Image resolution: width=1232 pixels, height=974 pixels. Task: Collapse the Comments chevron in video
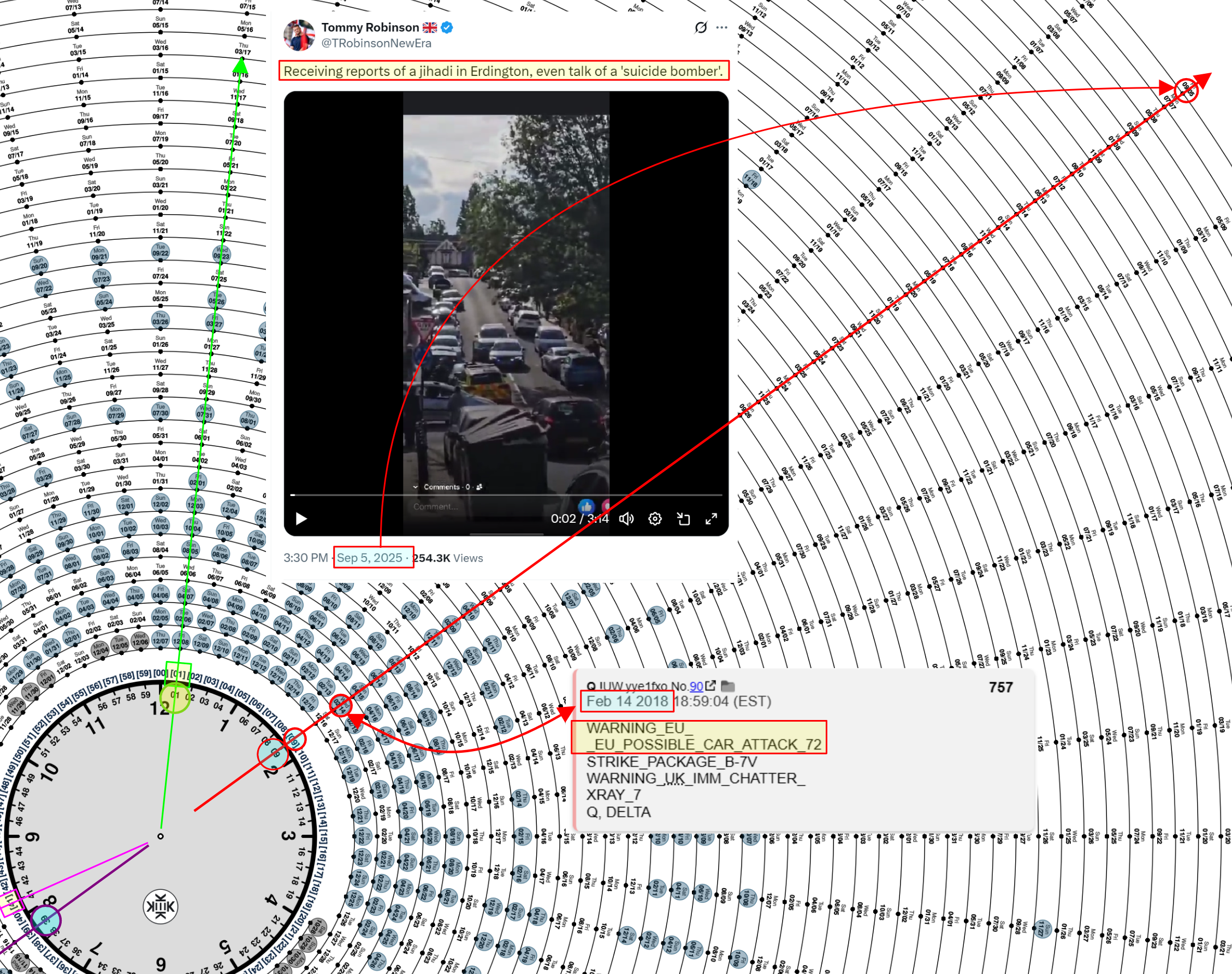[x=415, y=487]
